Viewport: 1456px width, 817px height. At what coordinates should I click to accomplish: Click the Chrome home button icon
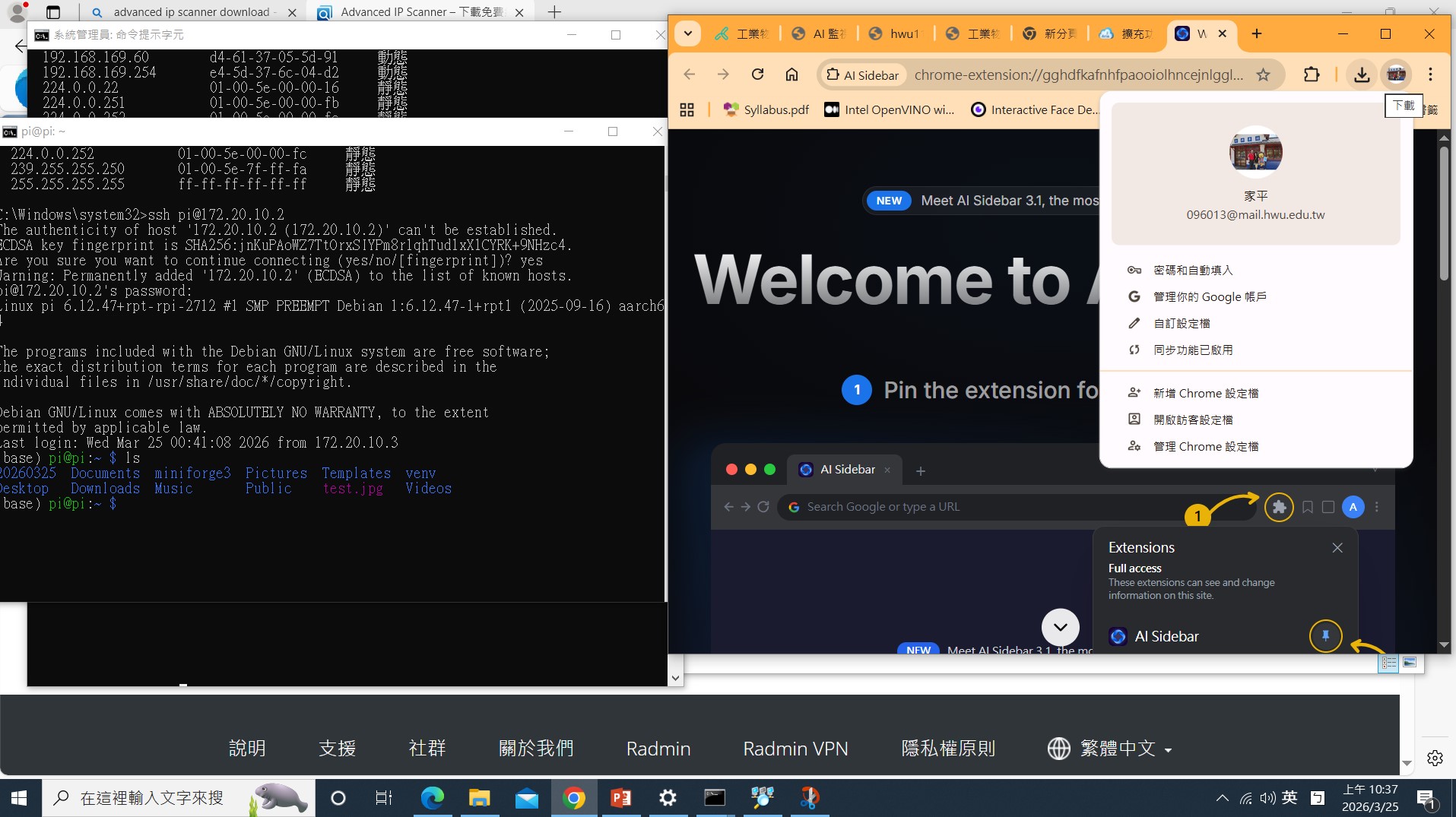791,74
